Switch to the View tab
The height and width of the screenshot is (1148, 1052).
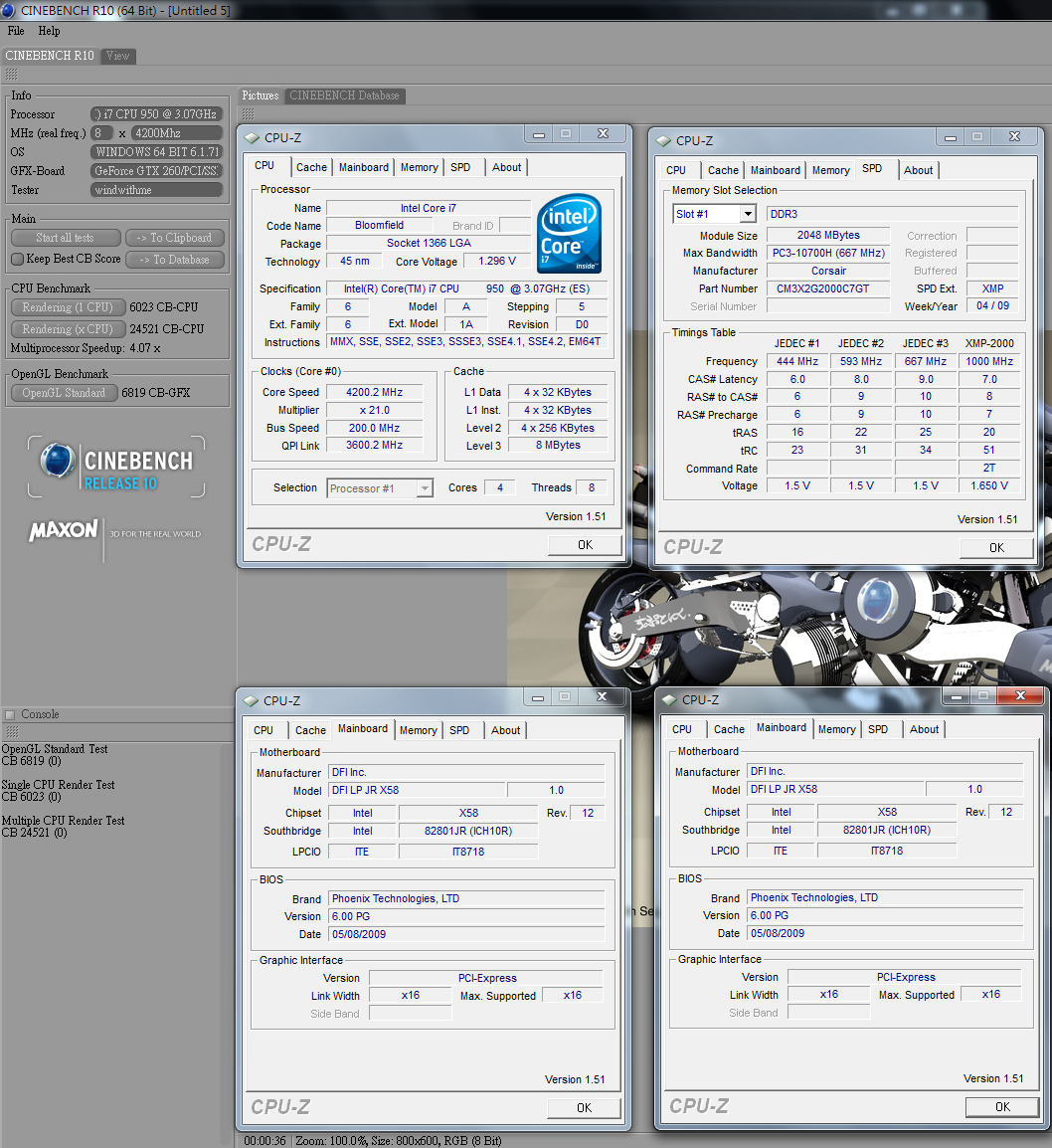[117, 56]
